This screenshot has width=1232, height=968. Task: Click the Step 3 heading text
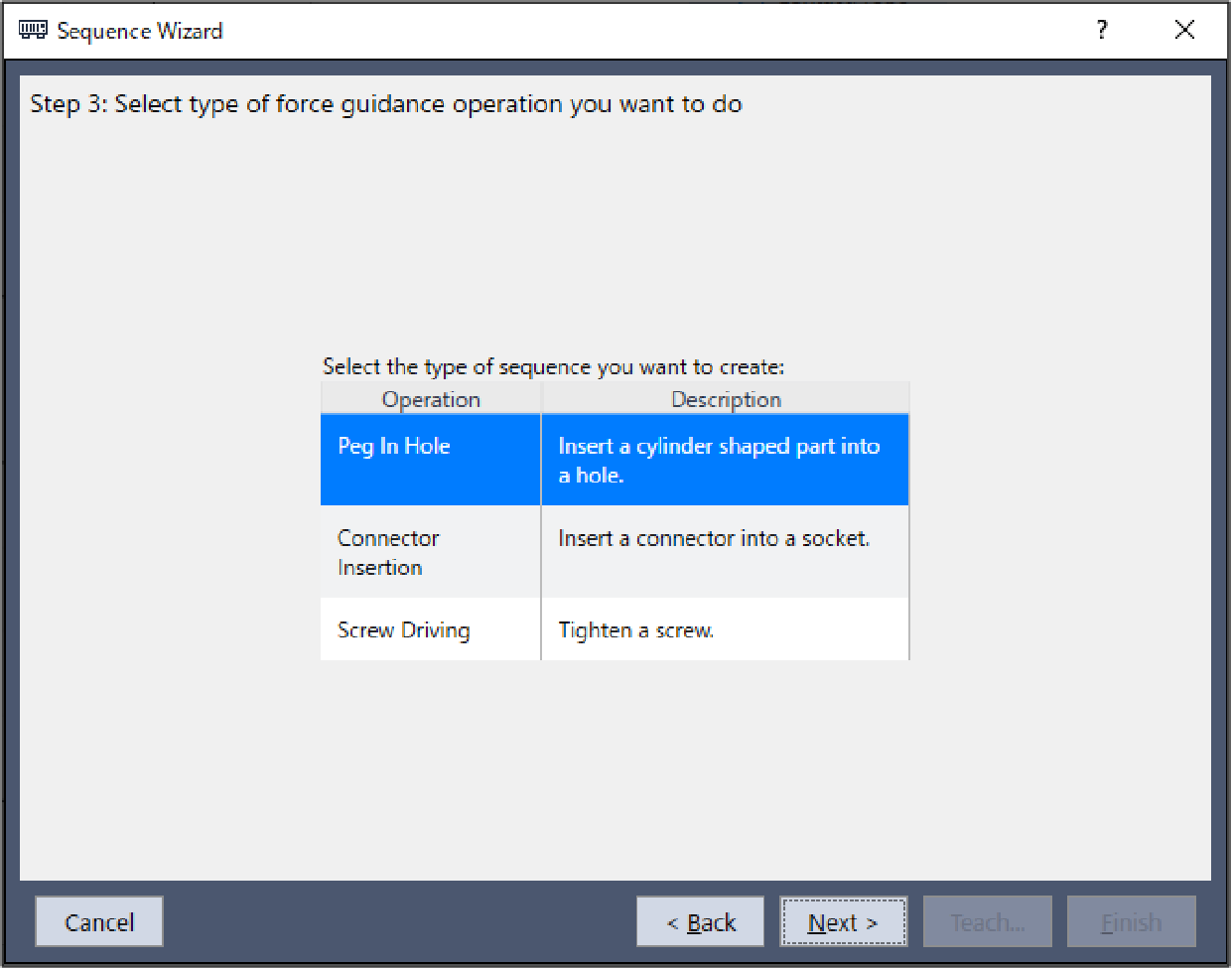(x=385, y=104)
